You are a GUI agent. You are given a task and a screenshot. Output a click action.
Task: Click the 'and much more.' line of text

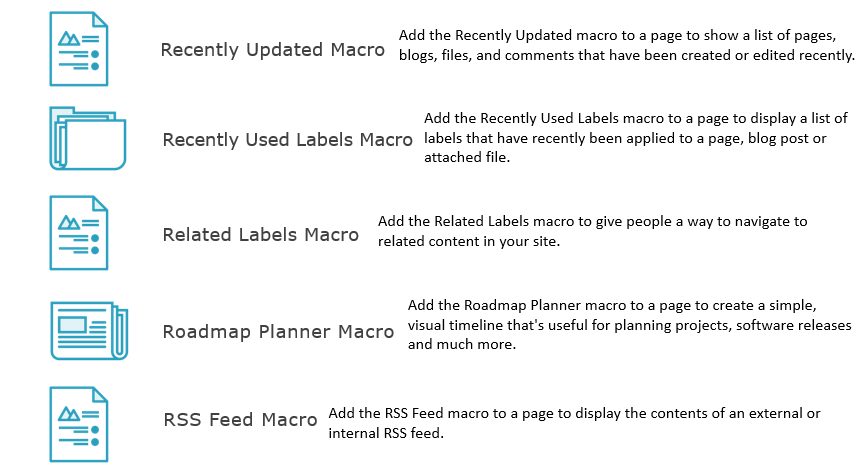point(462,345)
